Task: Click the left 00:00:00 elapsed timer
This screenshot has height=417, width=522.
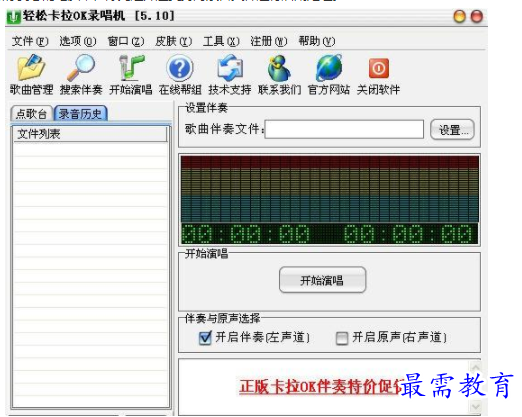Action: pyautogui.click(x=246, y=234)
